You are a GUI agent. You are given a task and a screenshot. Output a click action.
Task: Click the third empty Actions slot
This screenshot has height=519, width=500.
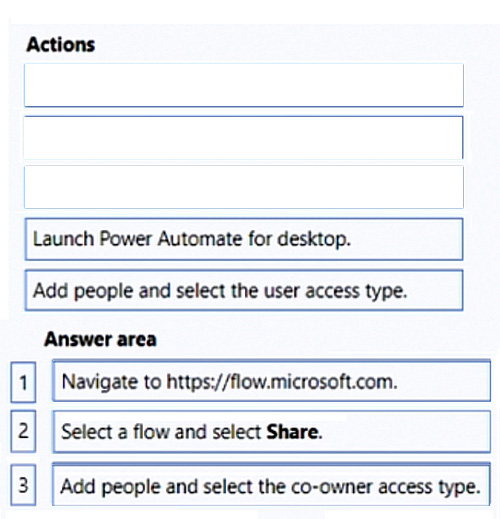pos(244,187)
